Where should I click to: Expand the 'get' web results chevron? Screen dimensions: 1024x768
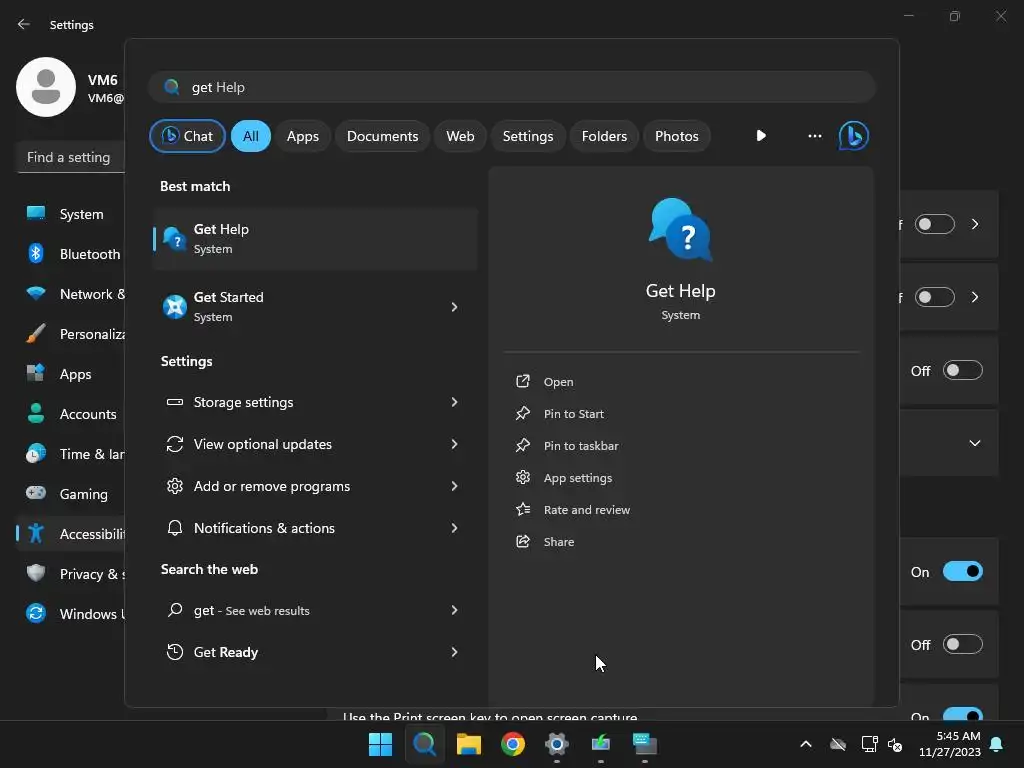[455, 610]
